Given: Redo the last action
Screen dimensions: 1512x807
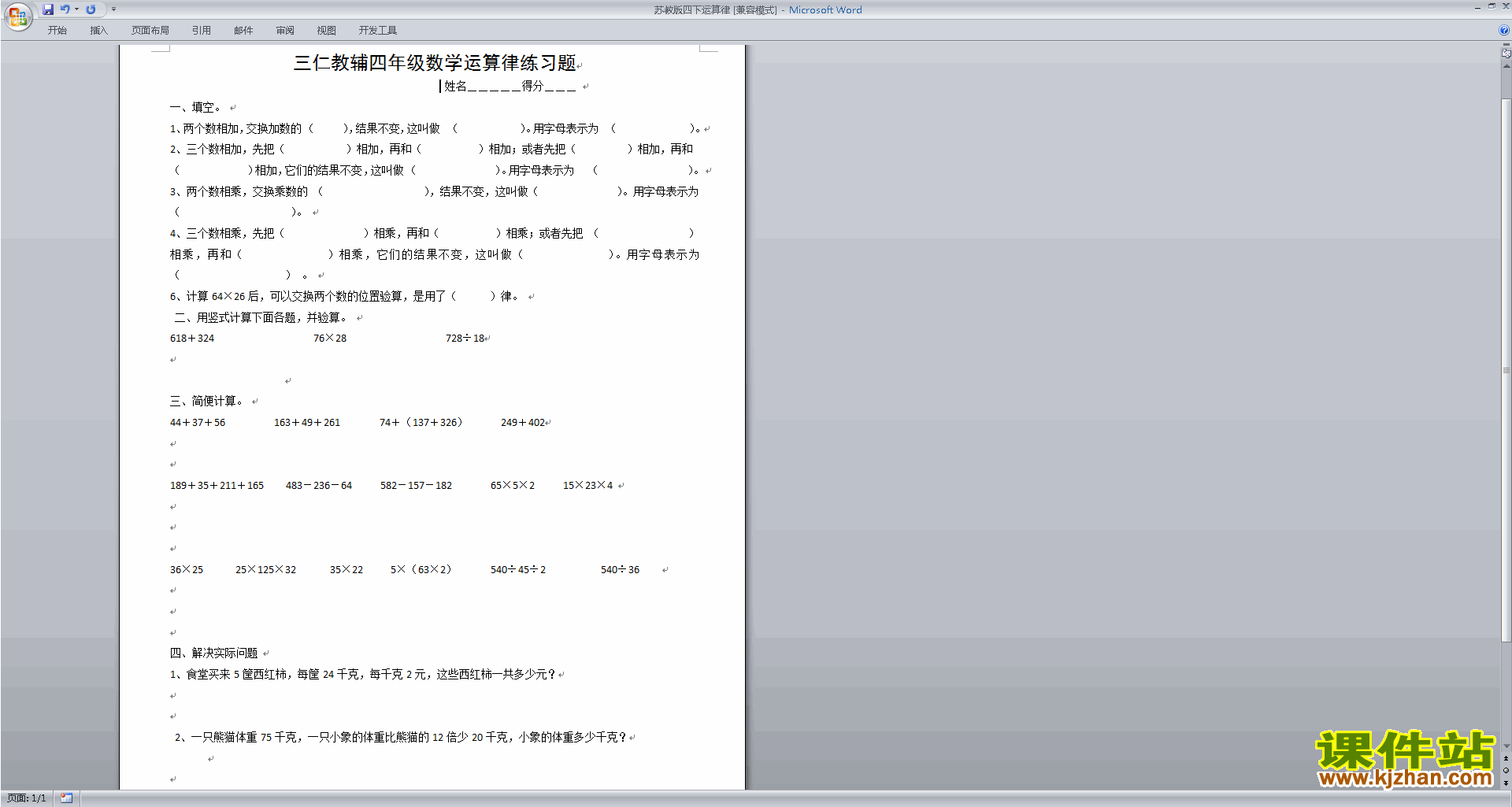Looking at the screenshot, I should pos(91,9).
